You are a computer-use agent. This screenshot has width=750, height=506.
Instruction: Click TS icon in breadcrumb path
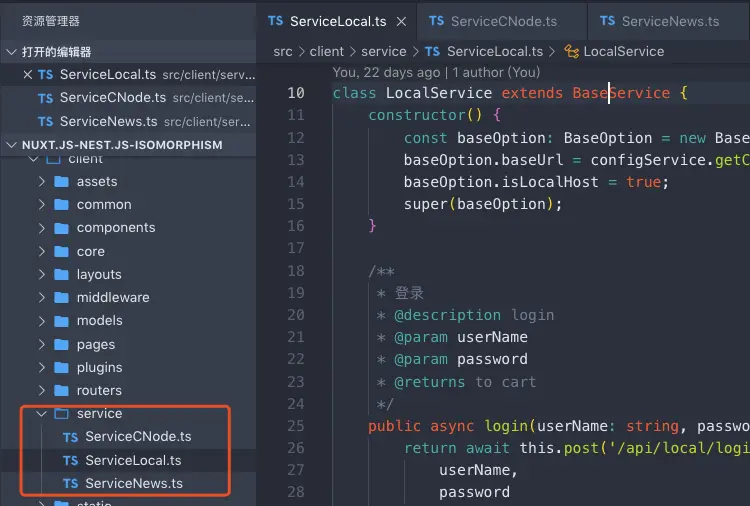pyautogui.click(x=432, y=51)
